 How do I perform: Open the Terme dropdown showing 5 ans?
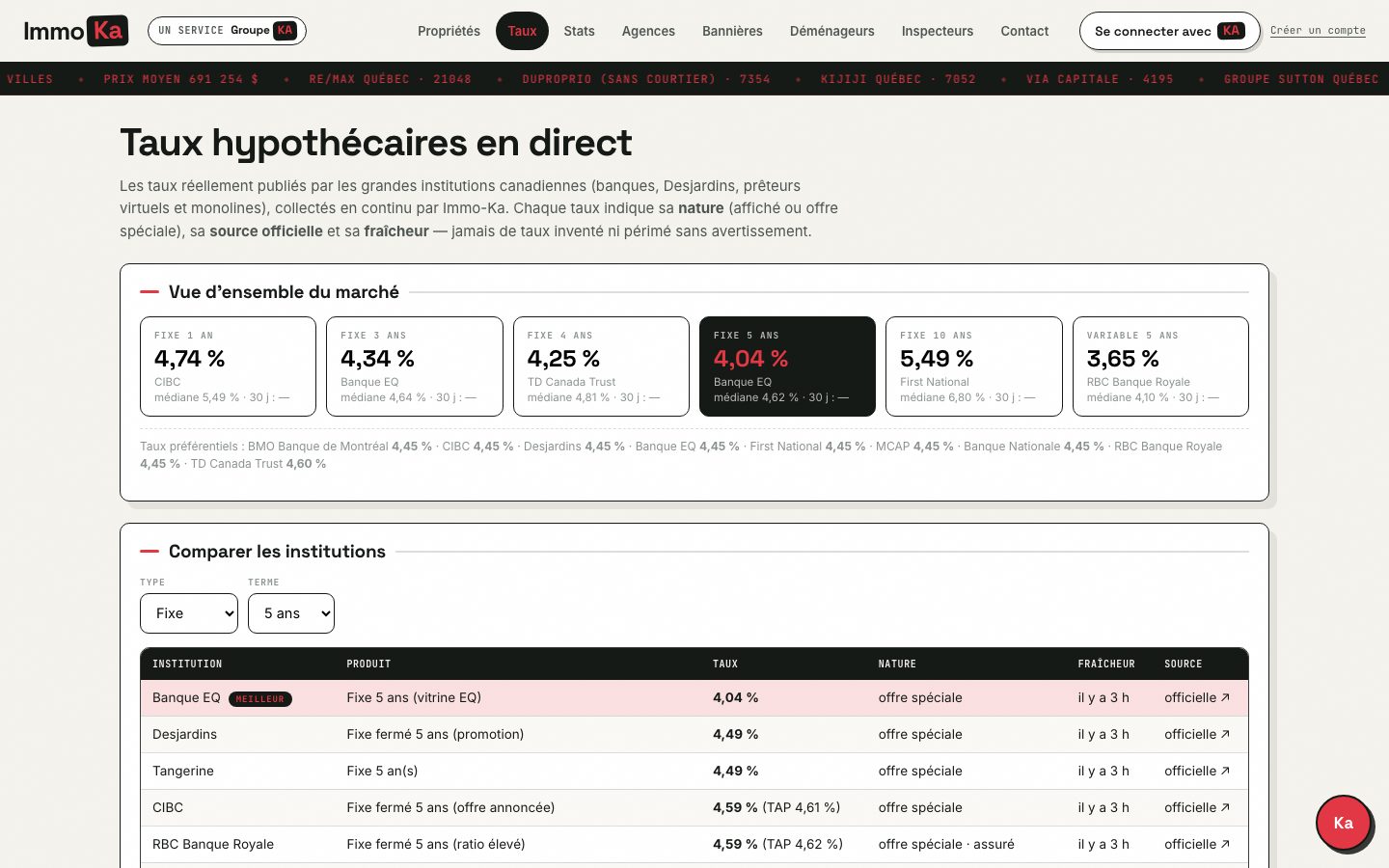coord(291,613)
